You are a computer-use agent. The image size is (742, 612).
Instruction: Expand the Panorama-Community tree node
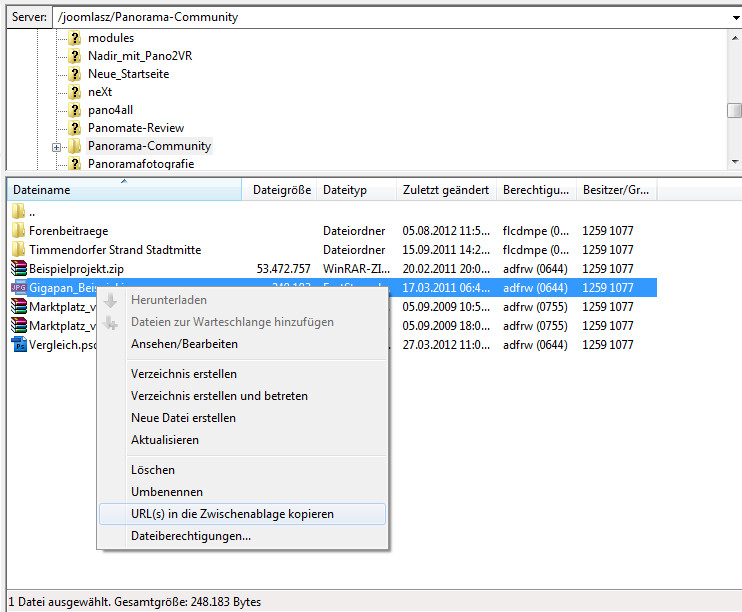point(57,147)
